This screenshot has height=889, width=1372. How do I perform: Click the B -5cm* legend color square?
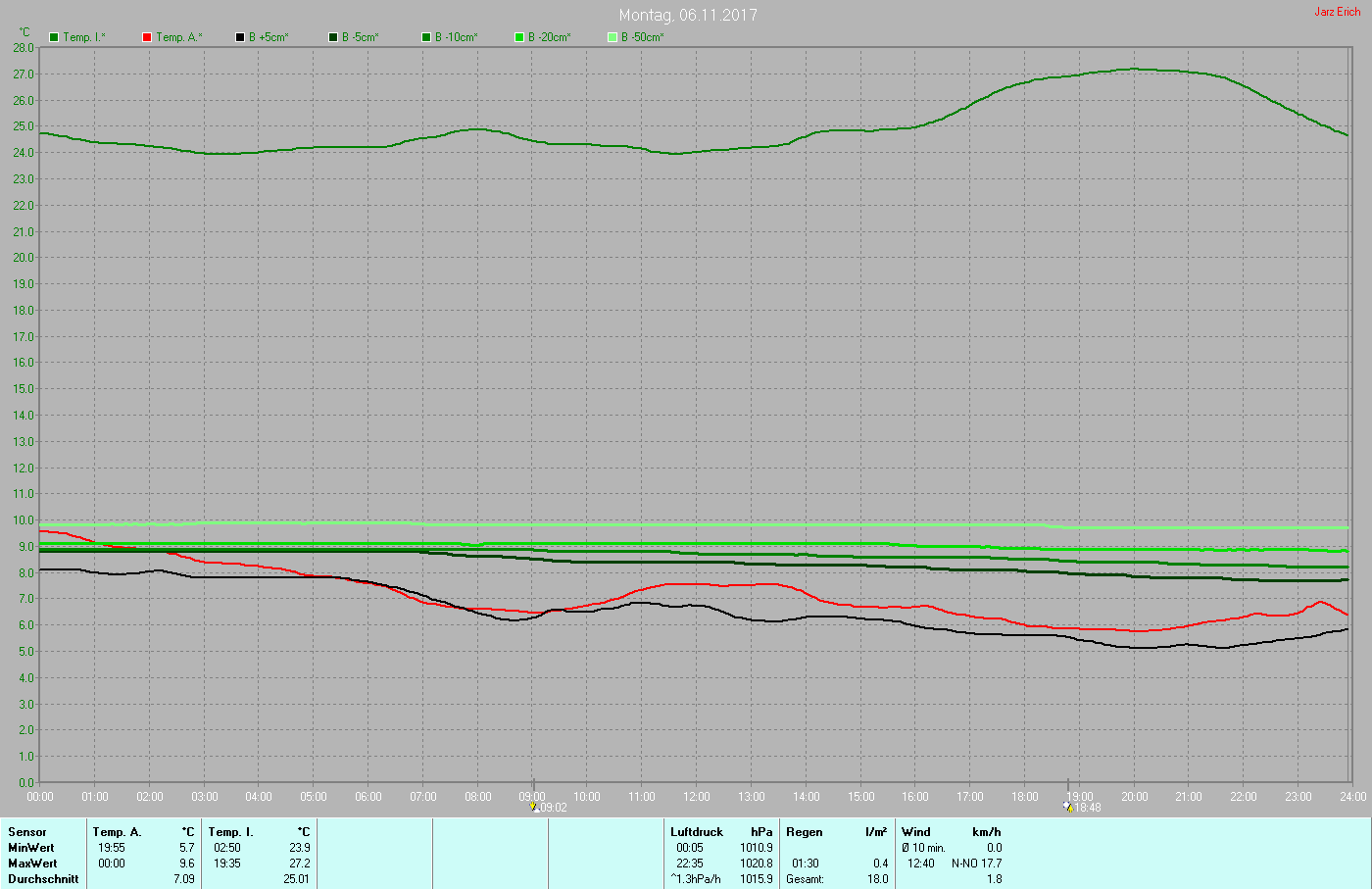point(333,37)
